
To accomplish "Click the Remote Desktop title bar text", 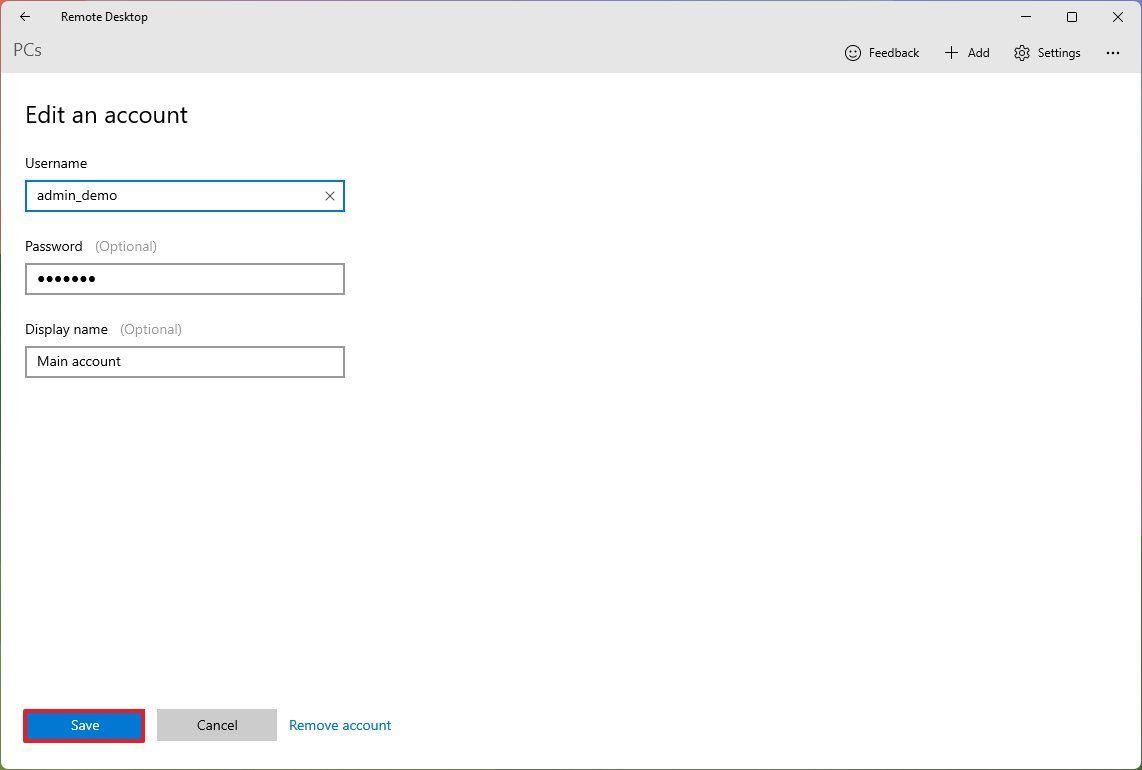I will [x=104, y=16].
